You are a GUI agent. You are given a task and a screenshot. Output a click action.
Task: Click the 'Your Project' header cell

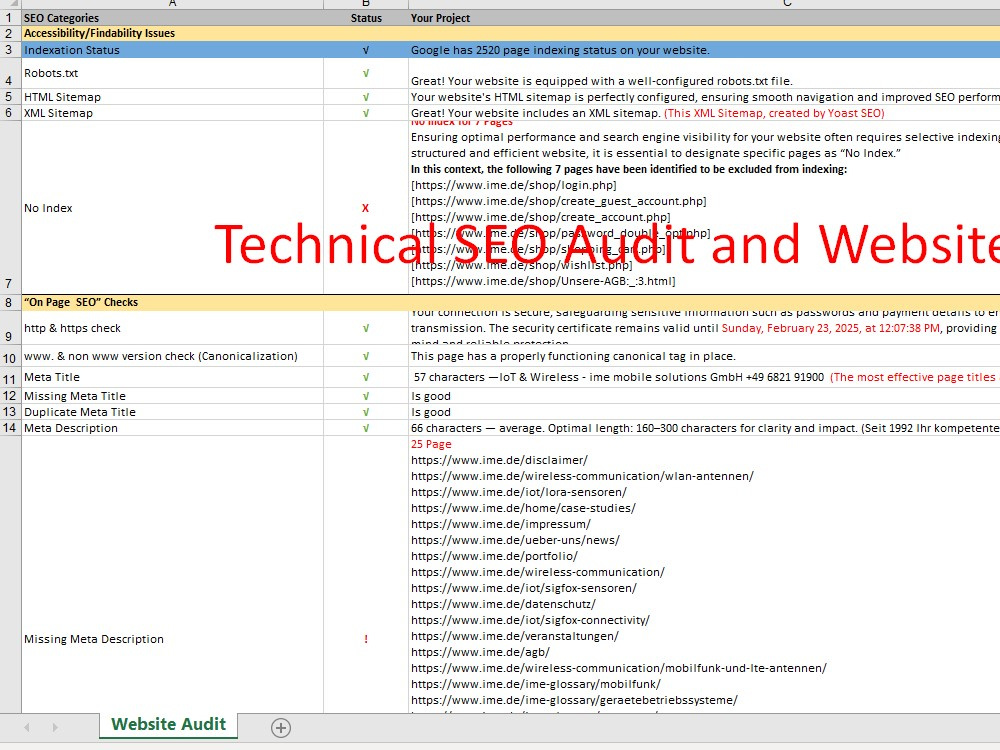coord(704,18)
